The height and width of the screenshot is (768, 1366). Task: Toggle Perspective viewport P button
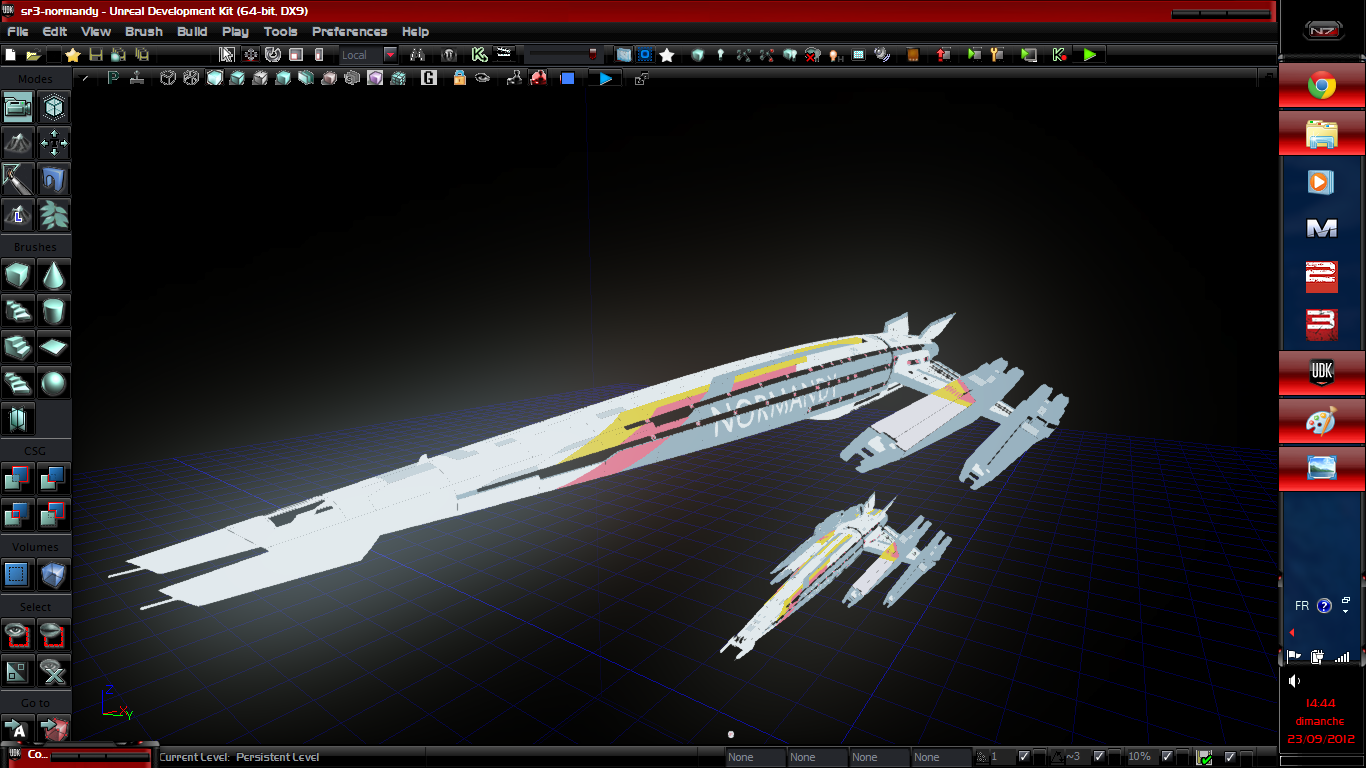point(114,77)
